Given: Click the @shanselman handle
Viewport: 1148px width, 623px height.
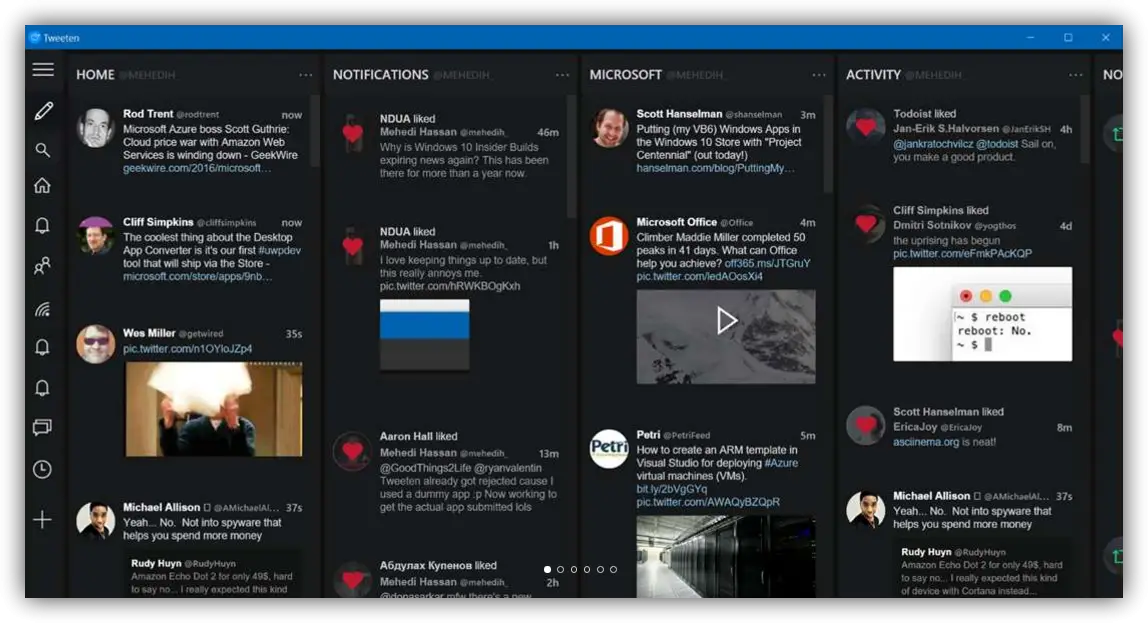Looking at the screenshot, I should point(753,115).
